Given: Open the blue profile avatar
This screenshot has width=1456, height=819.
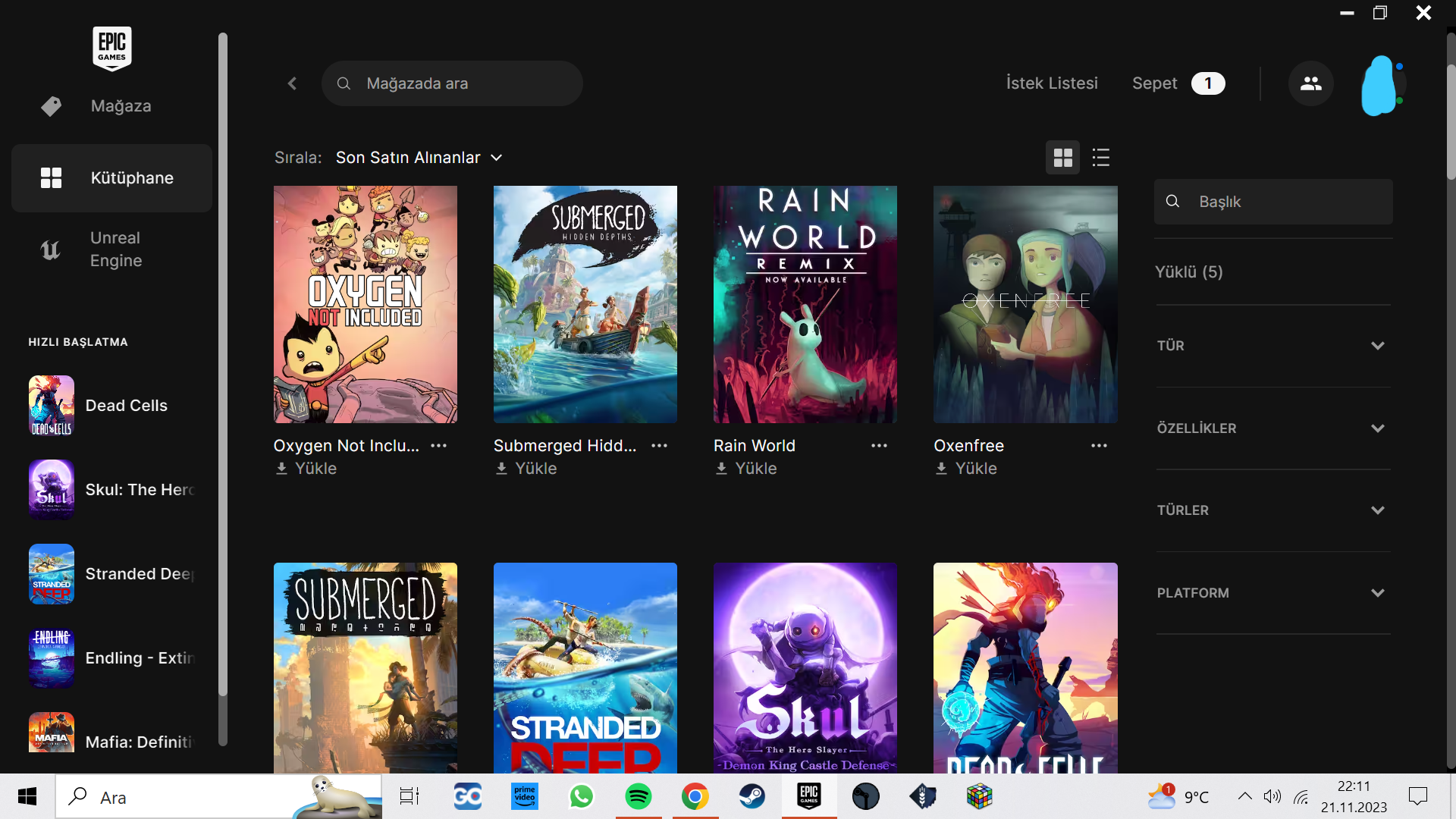Looking at the screenshot, I should (1380, 85).
